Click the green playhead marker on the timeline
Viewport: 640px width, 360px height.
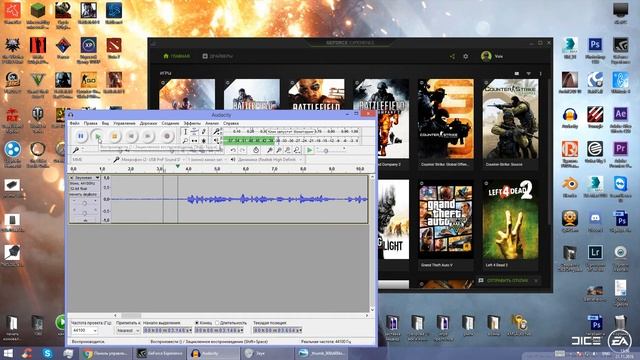pos(178,166)
